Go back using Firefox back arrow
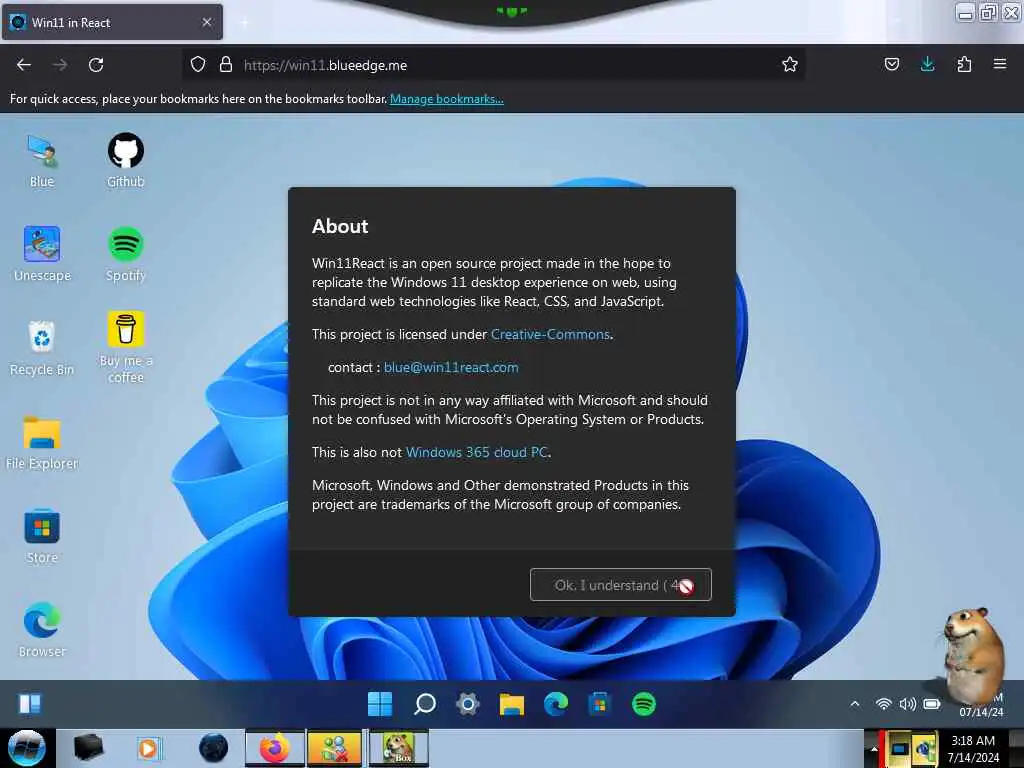The image size is (1024, 768). coord(24,65)
